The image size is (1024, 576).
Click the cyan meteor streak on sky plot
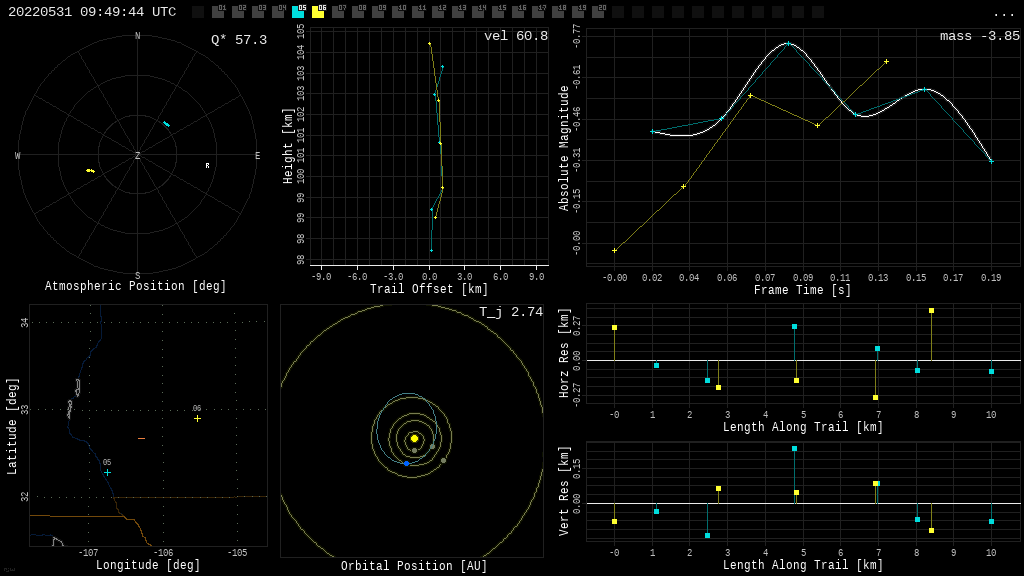coord(166,124)
